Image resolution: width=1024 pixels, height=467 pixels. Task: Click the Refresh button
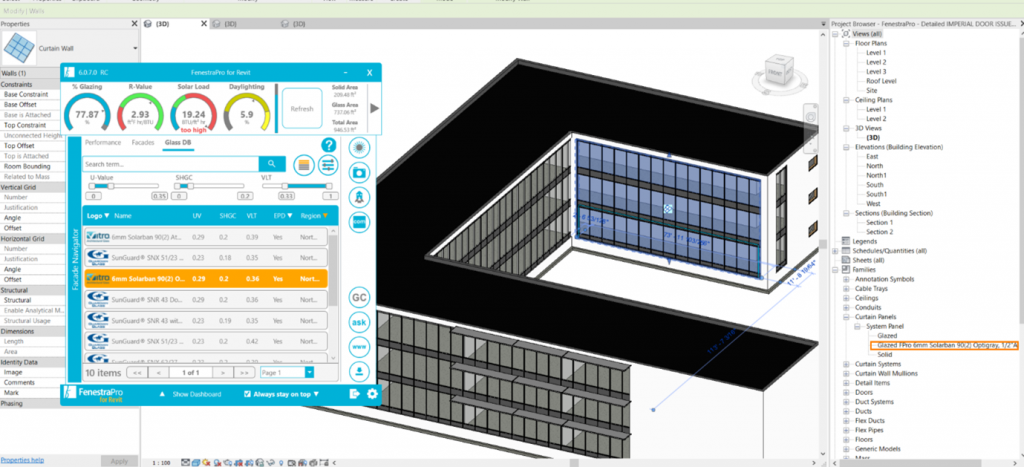click(302, 108)
